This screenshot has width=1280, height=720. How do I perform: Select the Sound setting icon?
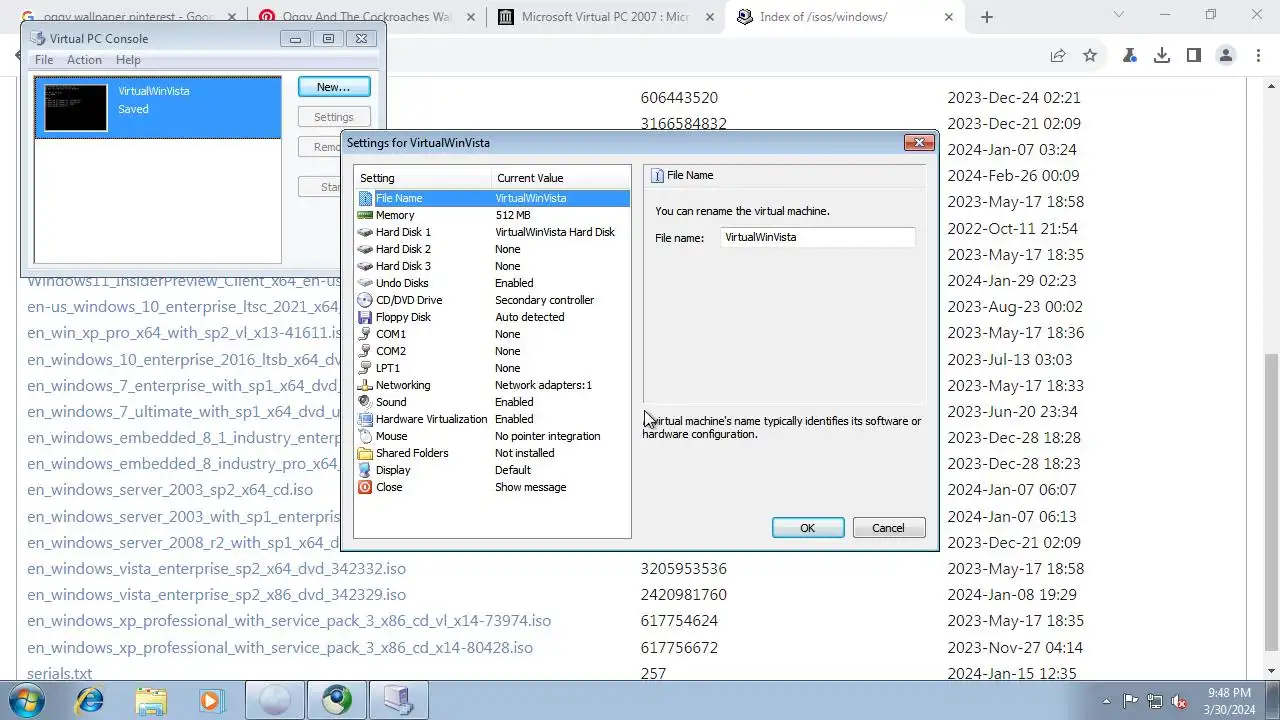[x=365, y=402]
